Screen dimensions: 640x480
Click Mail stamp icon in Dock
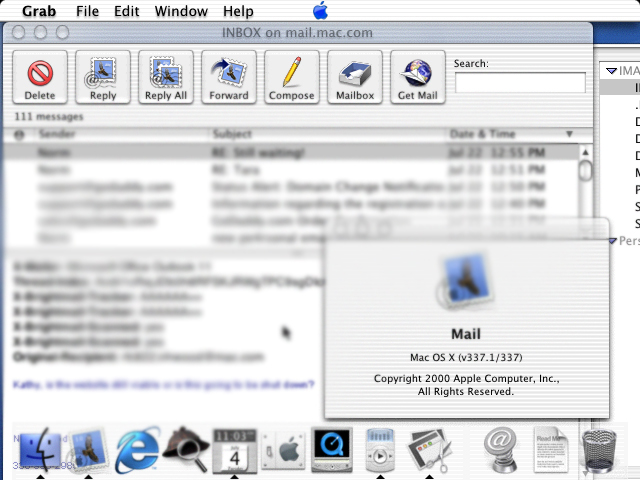[89, 451]
